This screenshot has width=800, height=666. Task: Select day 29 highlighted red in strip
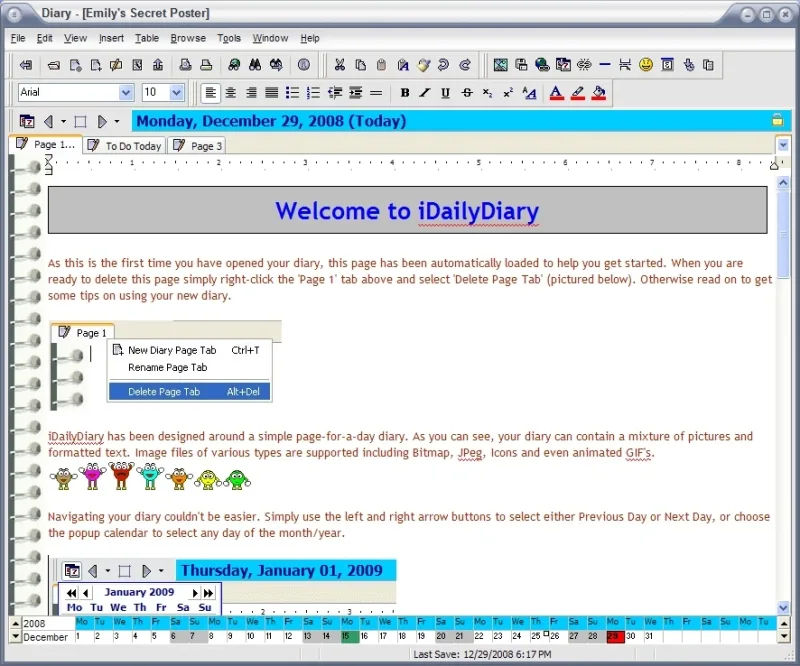(615, 636)
